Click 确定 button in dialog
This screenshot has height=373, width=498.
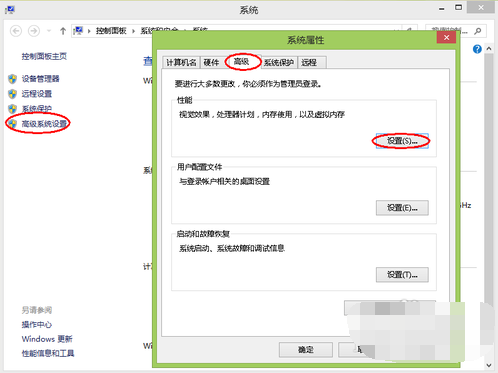(306, 350)
